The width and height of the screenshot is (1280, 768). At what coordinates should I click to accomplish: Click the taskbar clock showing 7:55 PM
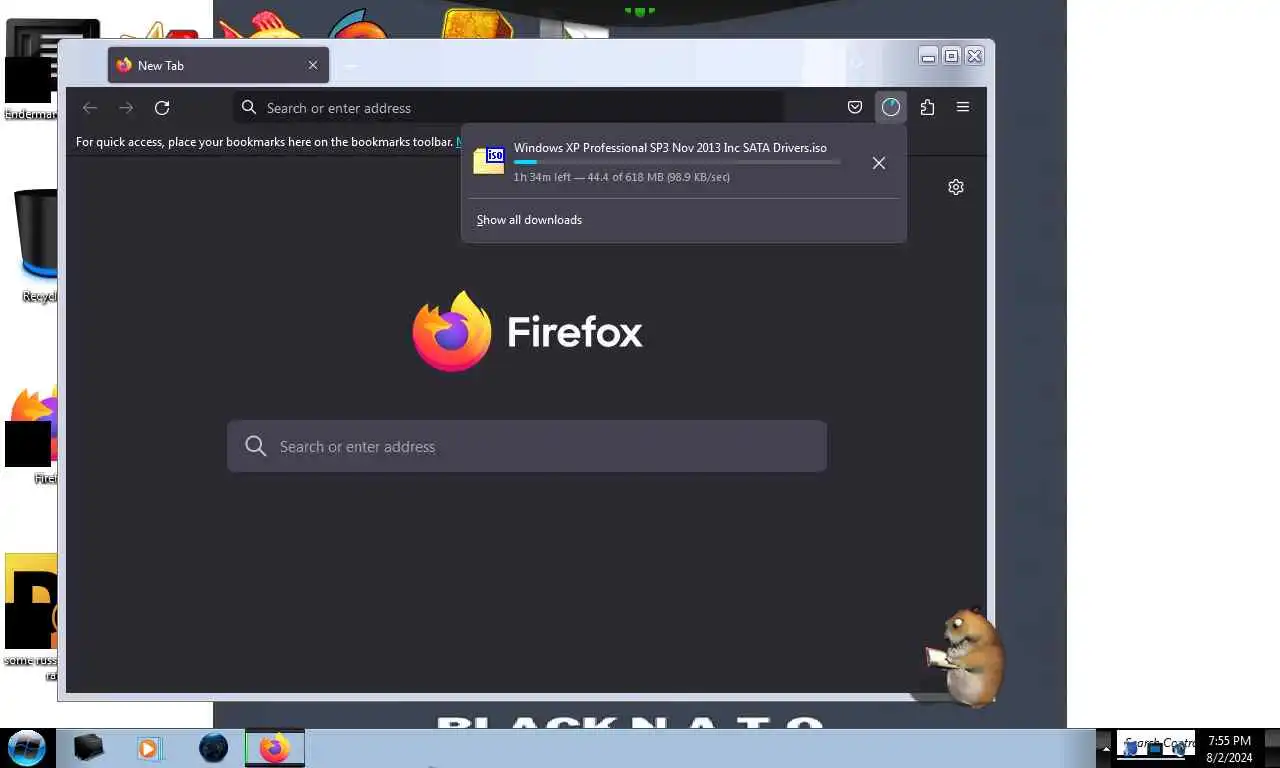[x=1229, y=749]
